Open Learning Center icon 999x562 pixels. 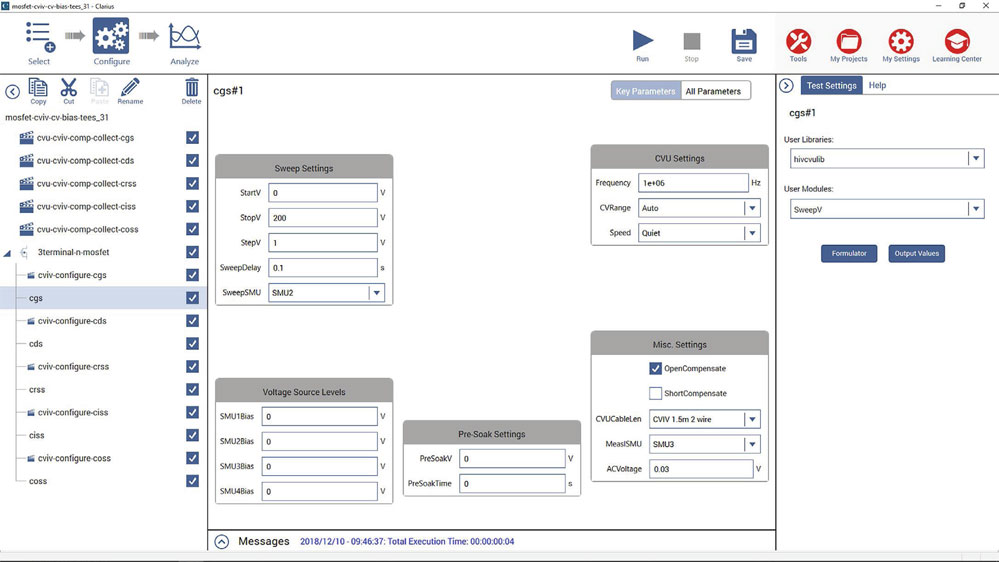pos(956,41)
